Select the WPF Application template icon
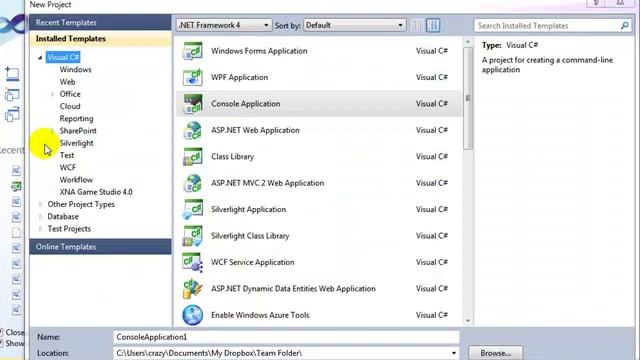640x360 pixels. point(192,78)
